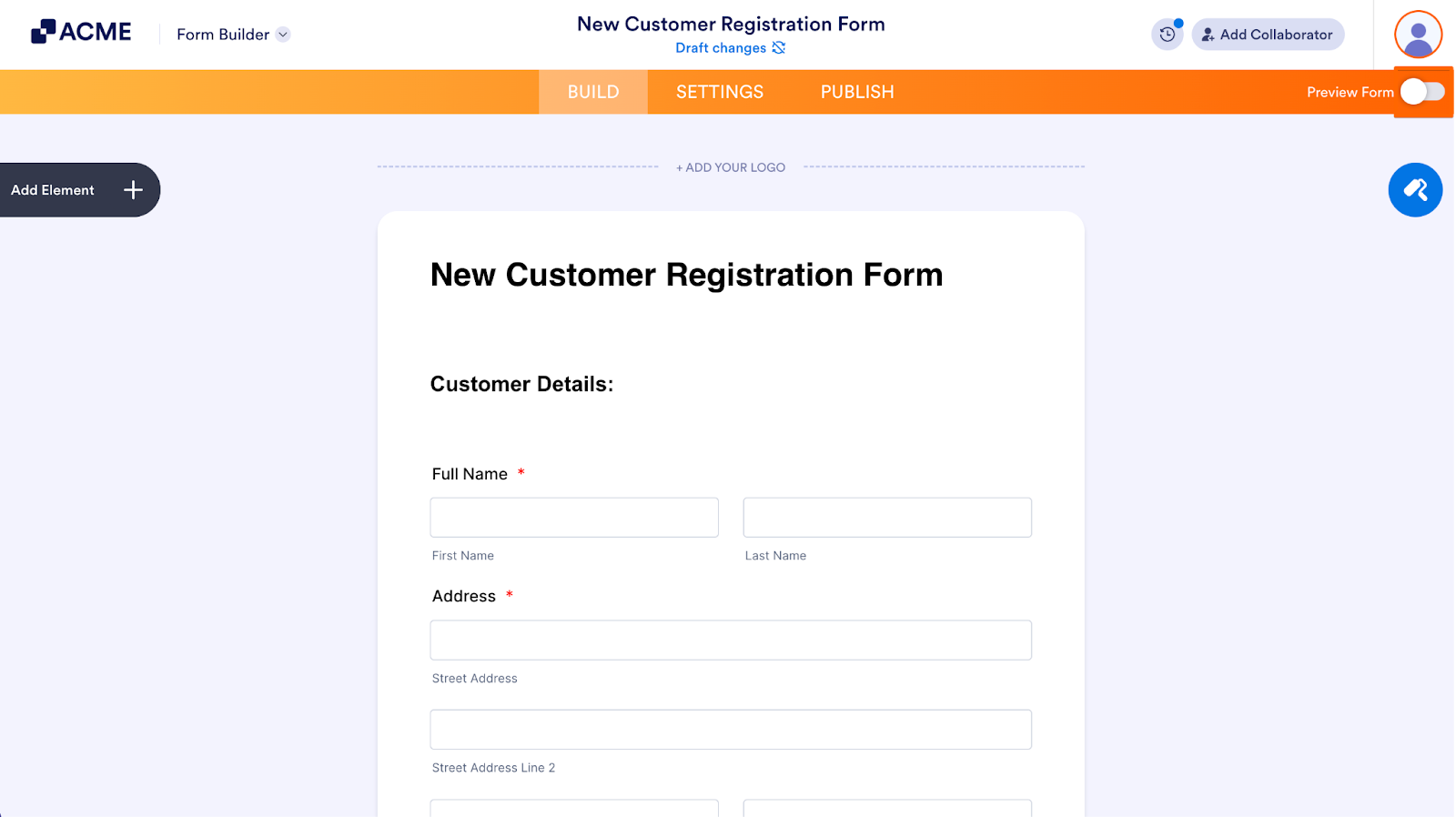The height and width of the screenshot is (817, 1456).
Task: Click the Draft changes link
Action: 722,47
